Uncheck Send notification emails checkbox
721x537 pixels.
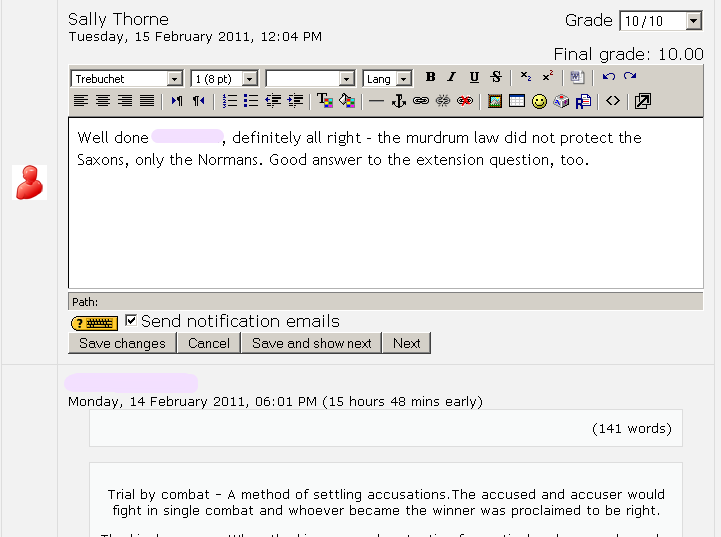[131, 321]
